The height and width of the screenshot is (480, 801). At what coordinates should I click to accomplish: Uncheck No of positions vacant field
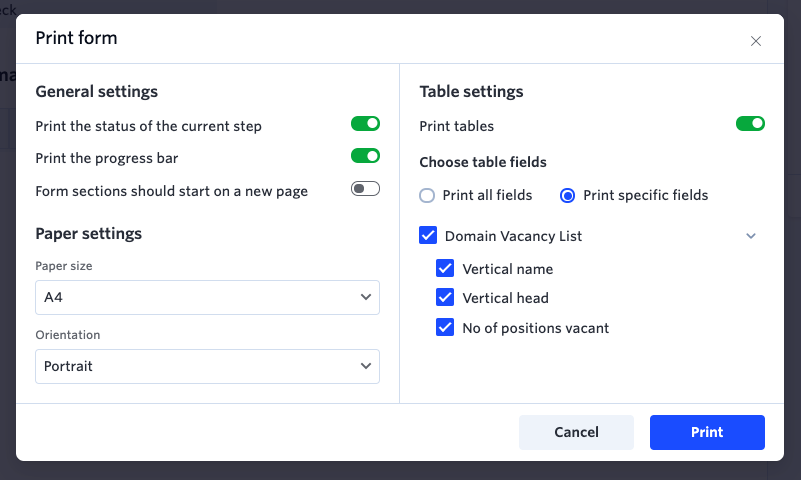[x=445, y=327]
